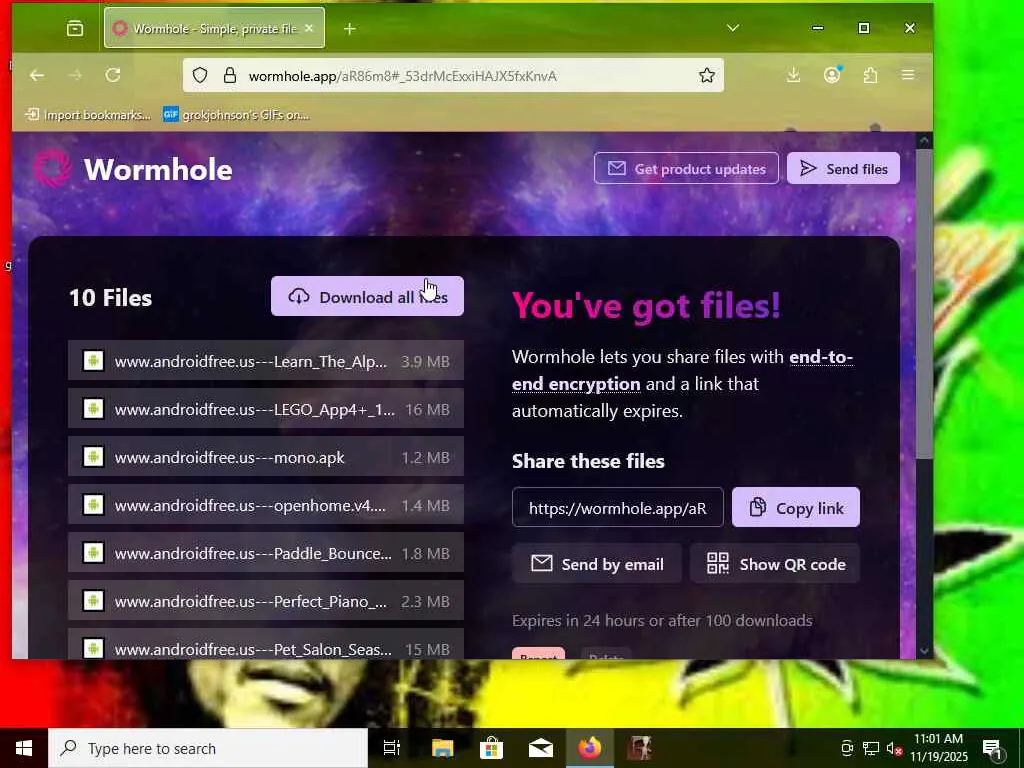This screenshot has width=1024, height=768.
Task: Open File Explorer from taskbar
Action: coord(442,748)
